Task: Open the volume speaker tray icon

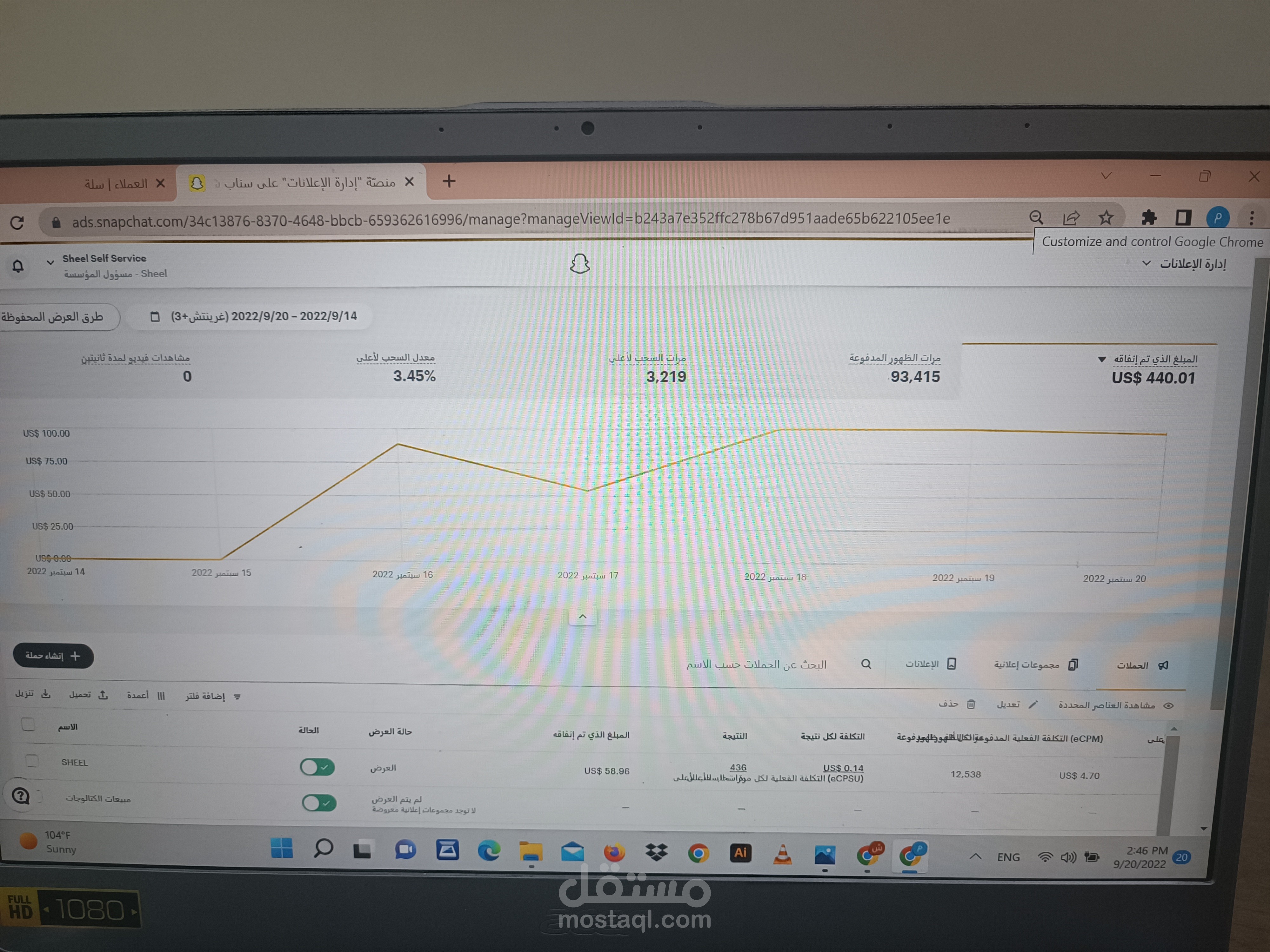Action: pyautogui.click(x=1068, y=857)
